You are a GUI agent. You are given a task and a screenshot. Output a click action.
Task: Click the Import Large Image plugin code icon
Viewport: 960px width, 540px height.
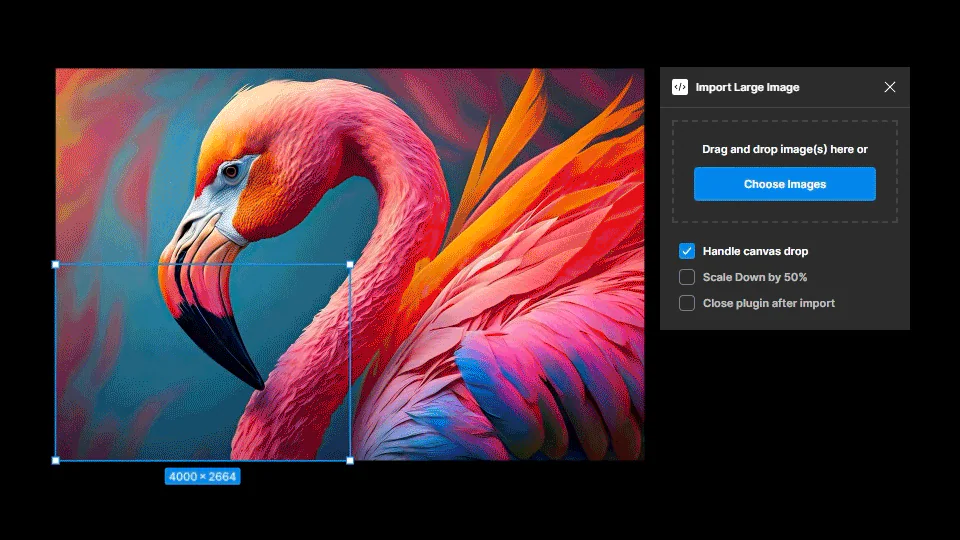coord(680,87)
